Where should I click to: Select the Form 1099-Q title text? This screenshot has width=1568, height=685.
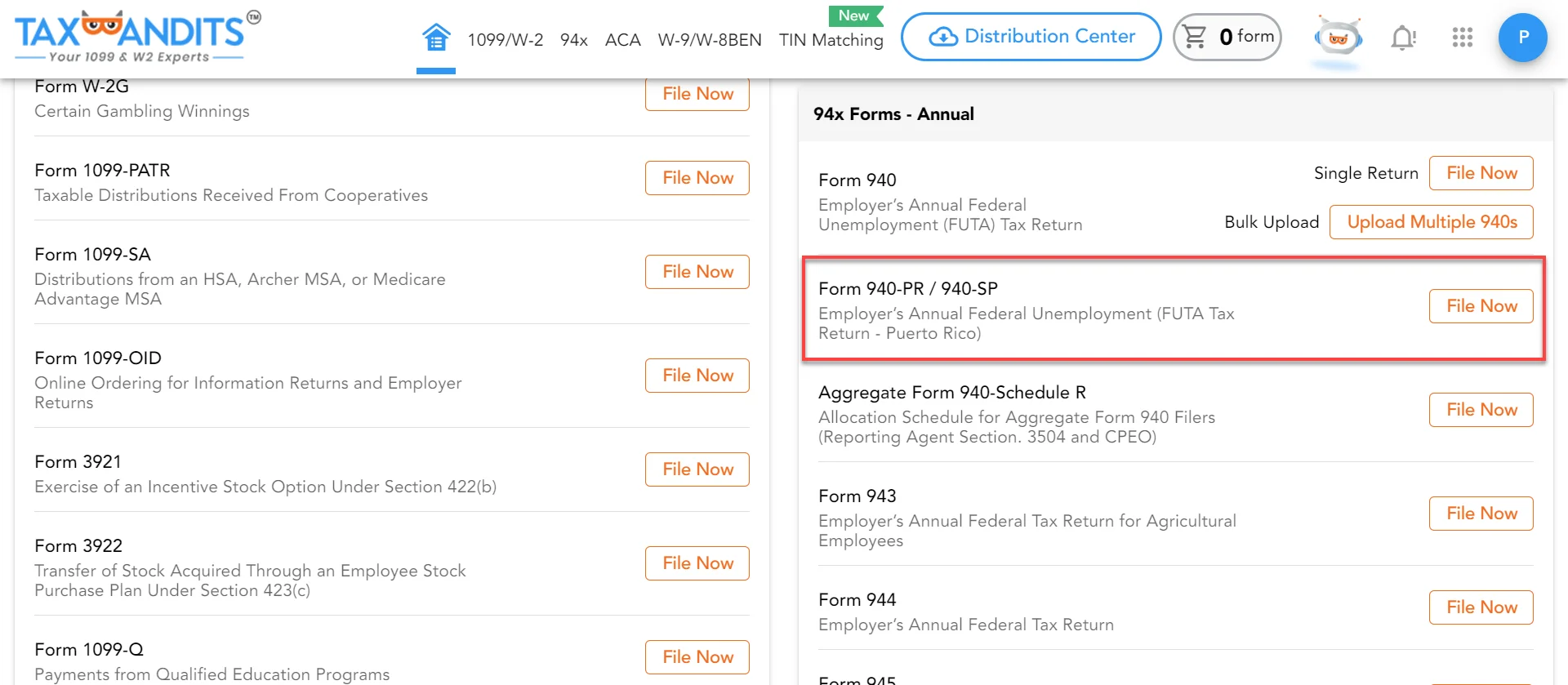click(89, 650)
